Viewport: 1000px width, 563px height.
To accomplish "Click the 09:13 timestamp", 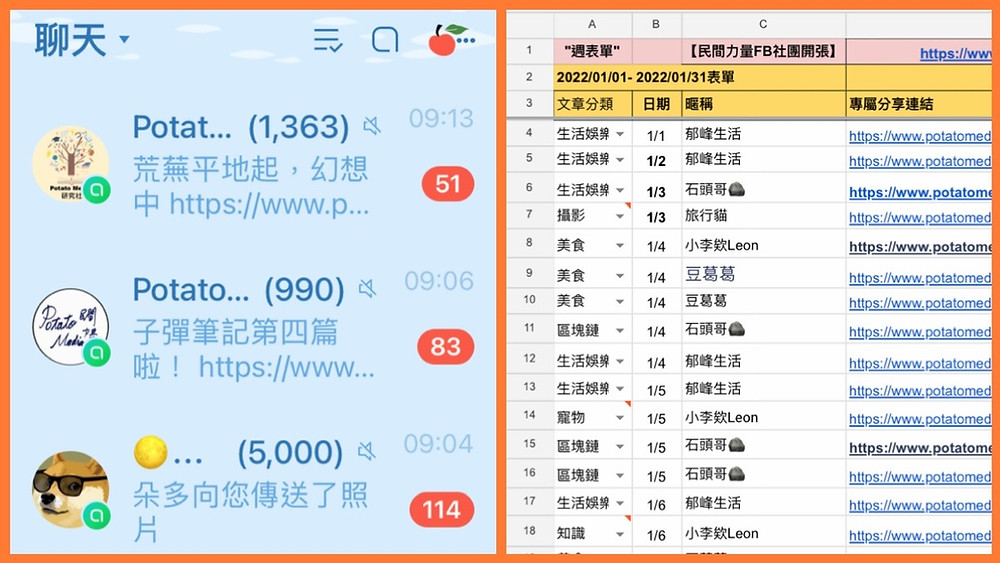I will click(x=441, y=119).
